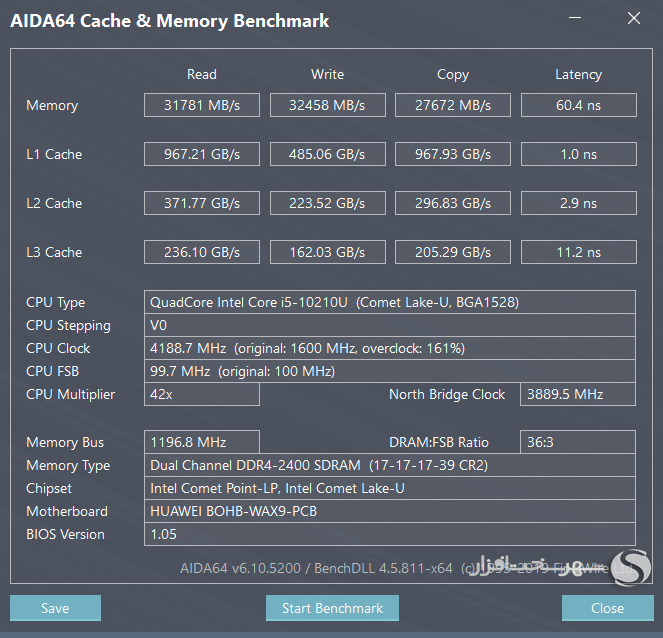Click North Bridge Clock 3889.5 MHz field
This screenshot has width=663, height=638.
(578, 394)
